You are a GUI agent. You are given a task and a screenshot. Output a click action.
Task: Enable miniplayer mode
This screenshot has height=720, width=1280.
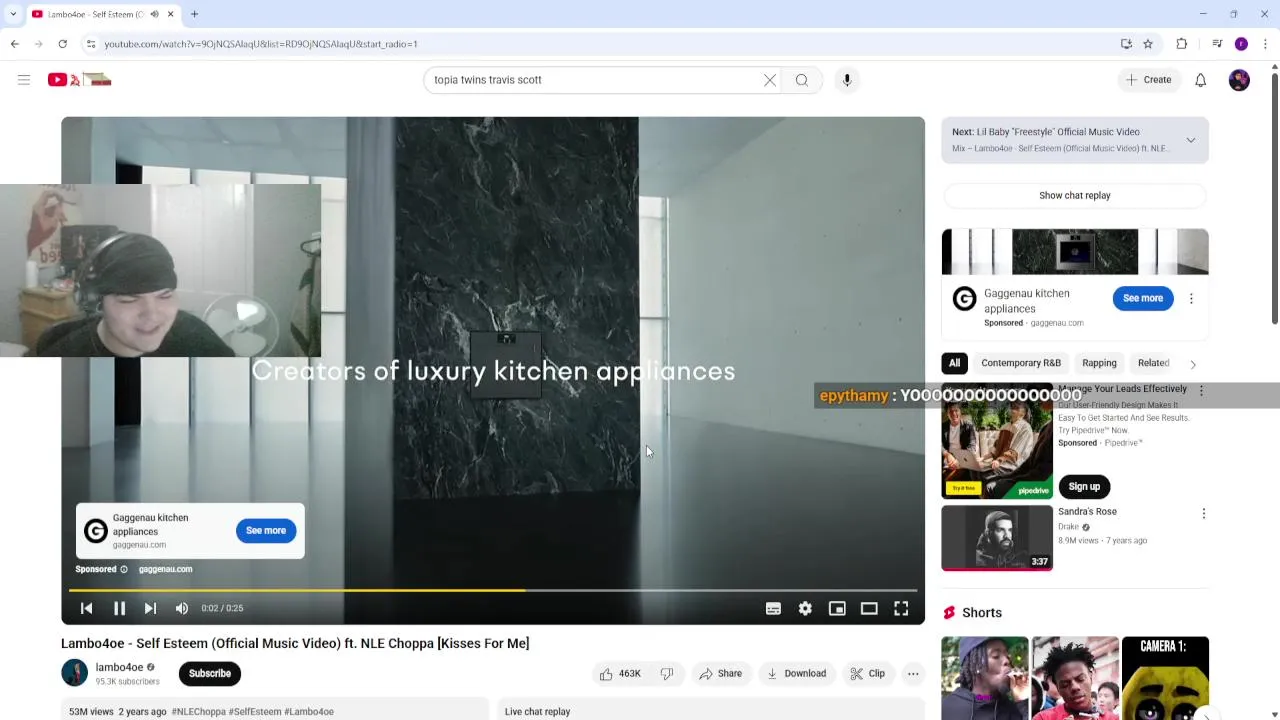[x=837, y=608]
